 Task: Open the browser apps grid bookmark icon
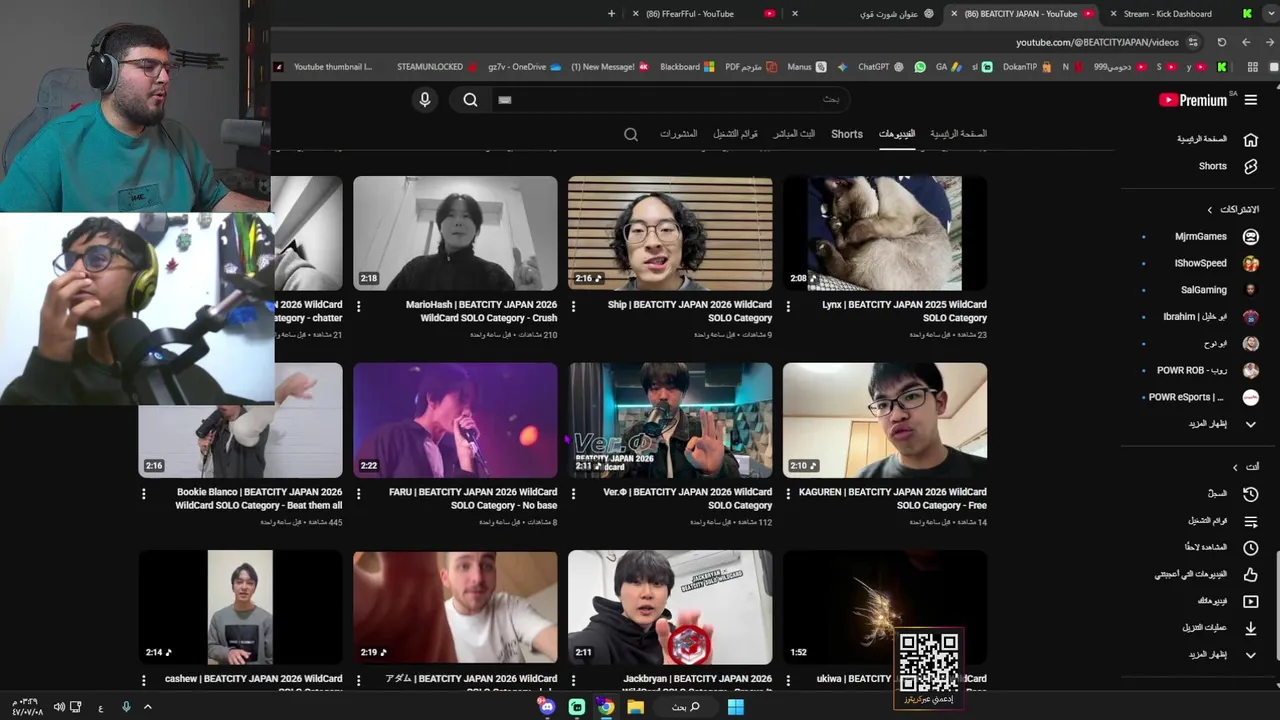1252,67
